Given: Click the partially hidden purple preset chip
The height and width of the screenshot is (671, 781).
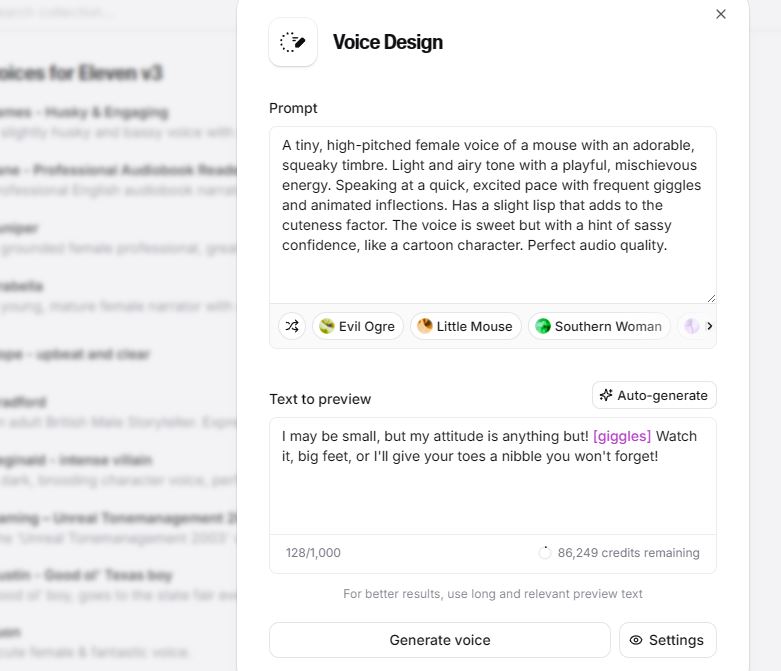Looking at the screenshot, I should point(689,326).
